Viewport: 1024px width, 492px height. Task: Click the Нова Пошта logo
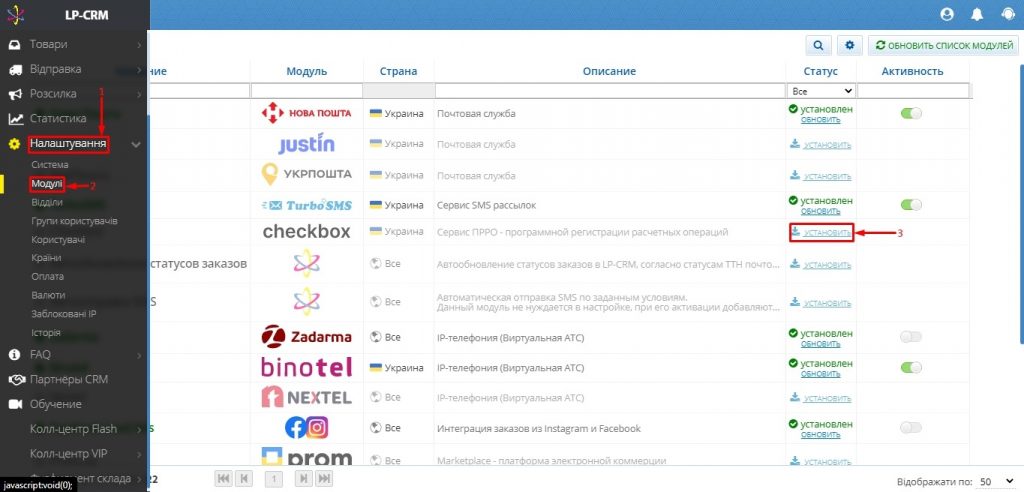[x=306, y=113]
